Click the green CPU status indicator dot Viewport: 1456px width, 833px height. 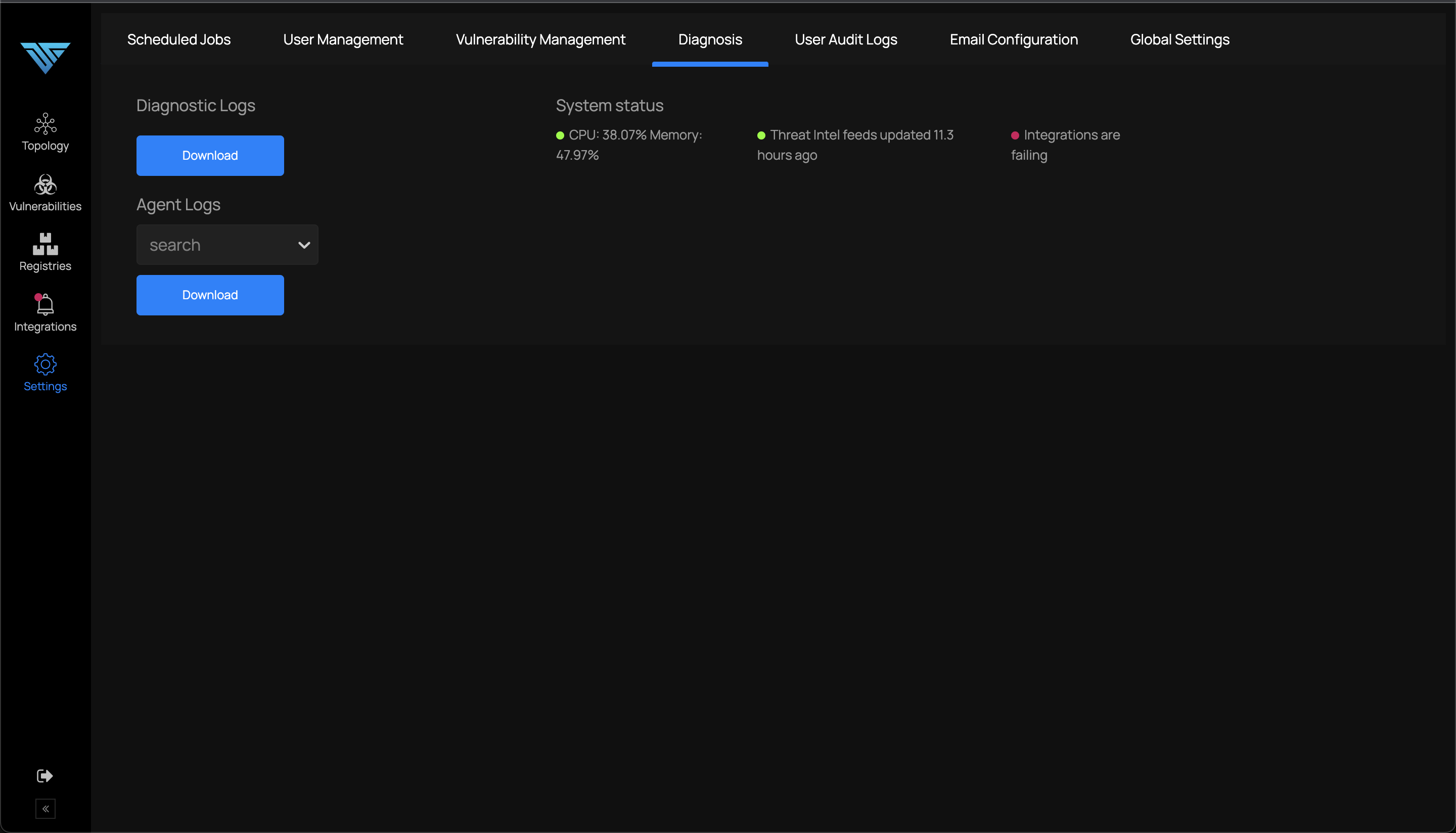(559, 135)
